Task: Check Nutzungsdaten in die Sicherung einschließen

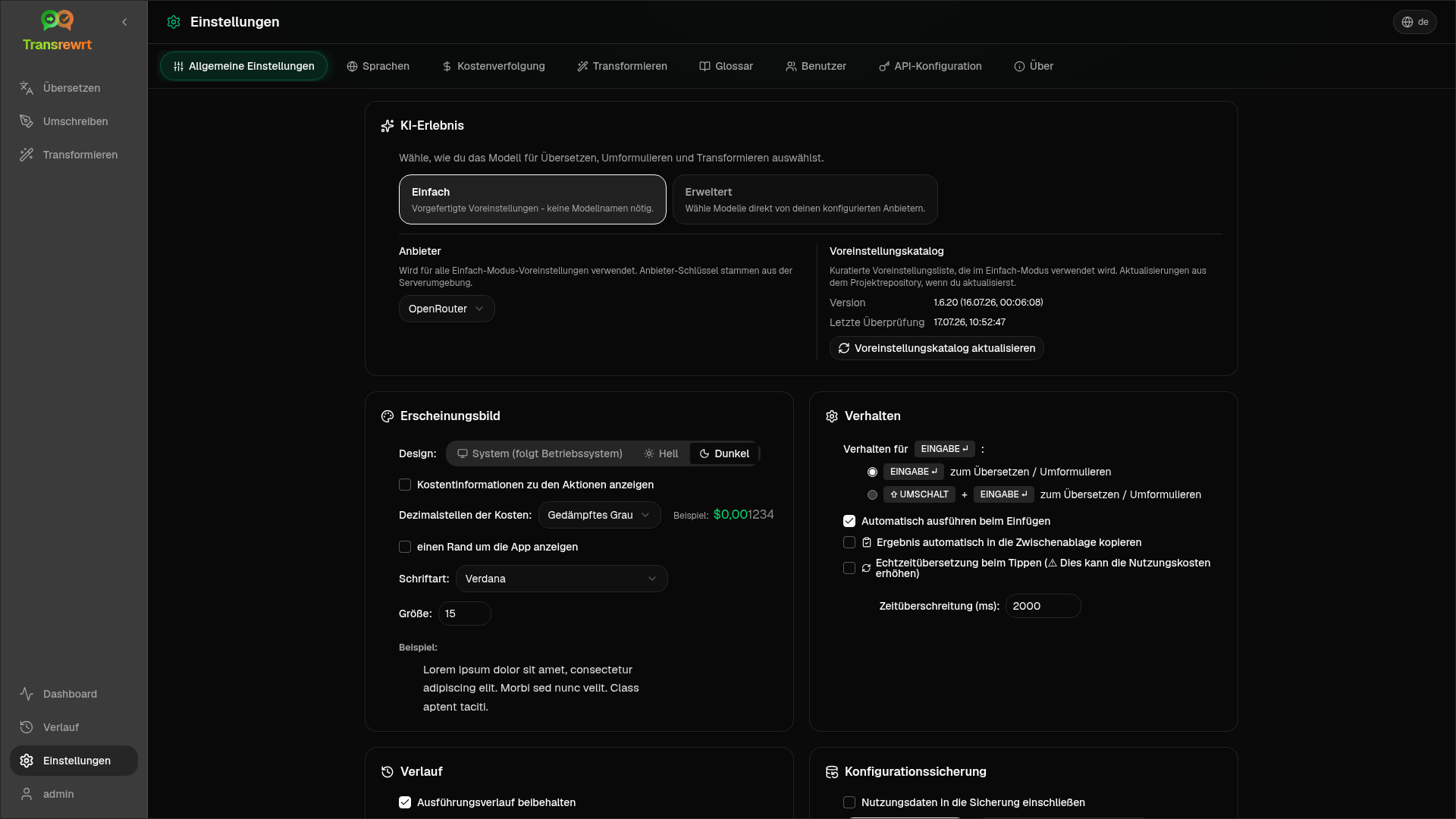Action: (x=849, y=802)
